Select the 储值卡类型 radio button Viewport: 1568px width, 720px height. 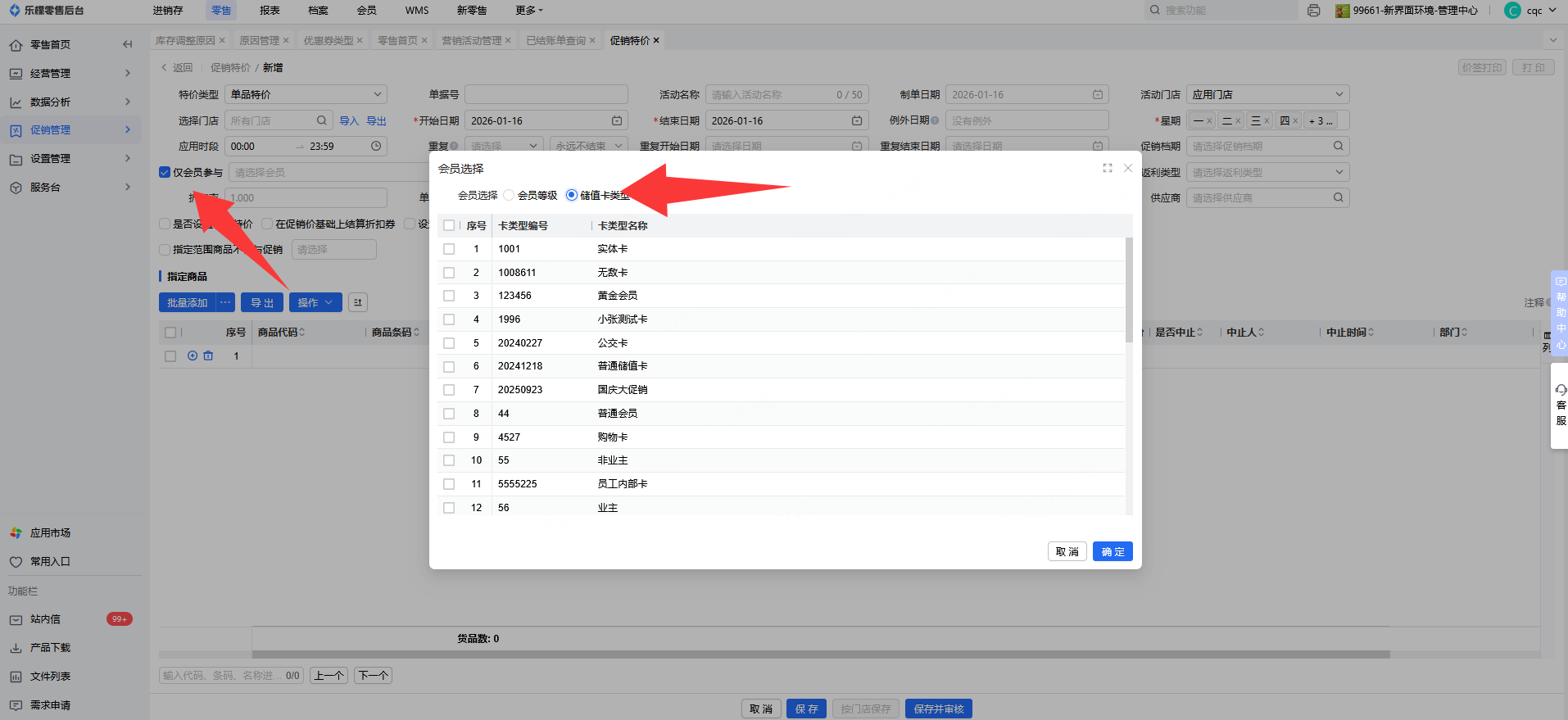(571, 195)
